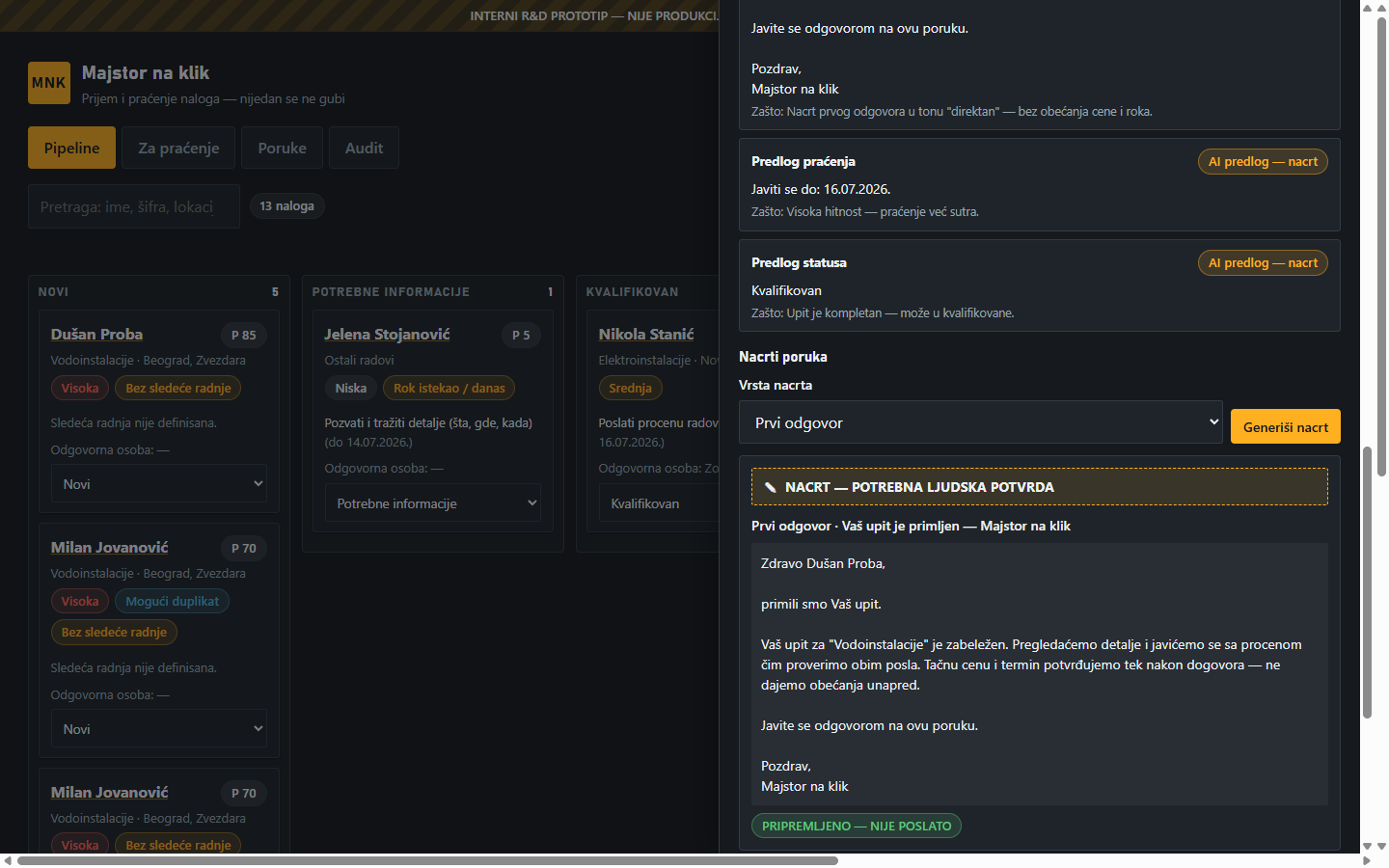
Task: Open the Poruke tab
Action: tap(282, 148)
